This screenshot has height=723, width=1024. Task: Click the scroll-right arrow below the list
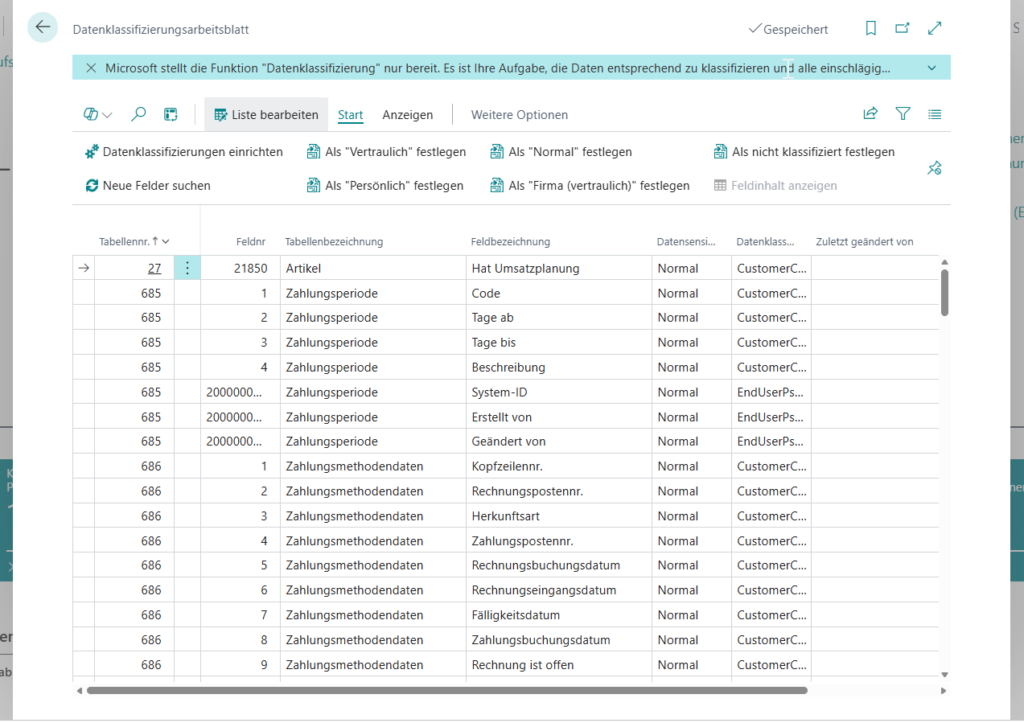click(x=943, y=690)
